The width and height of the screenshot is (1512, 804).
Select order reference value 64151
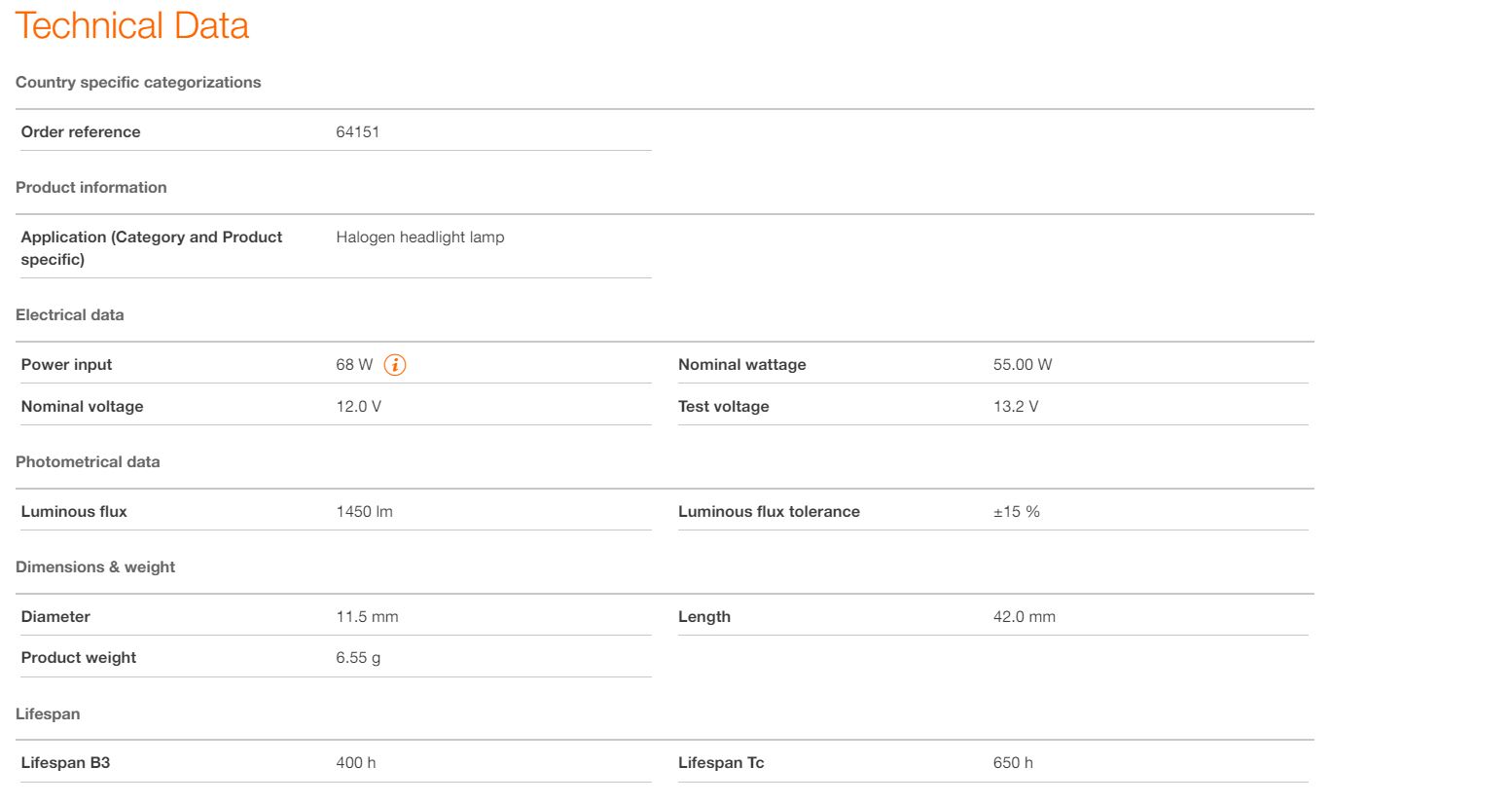(x=358, y=132)
